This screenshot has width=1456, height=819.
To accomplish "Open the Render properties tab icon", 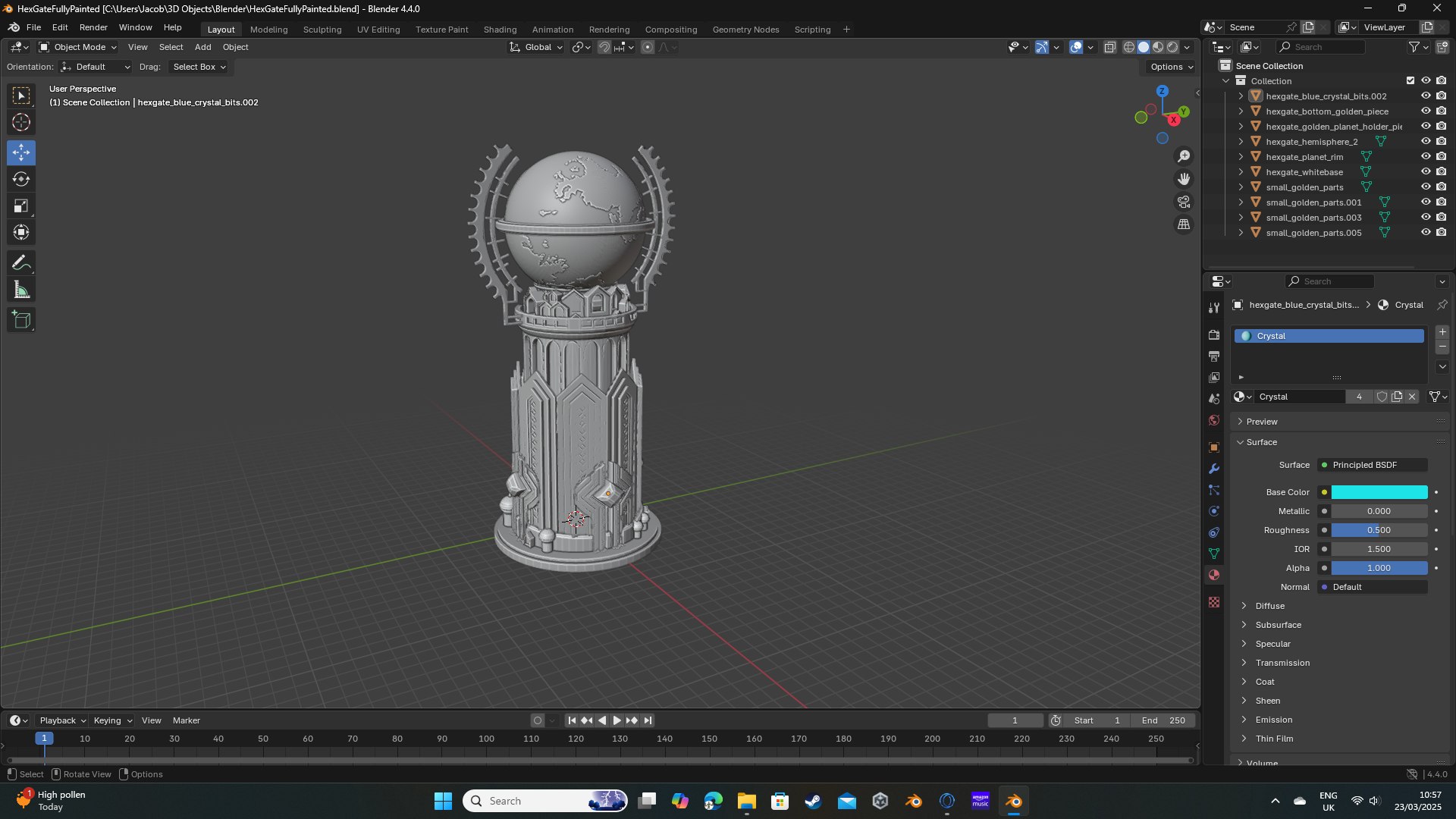I will click(x=1214, y=334).
